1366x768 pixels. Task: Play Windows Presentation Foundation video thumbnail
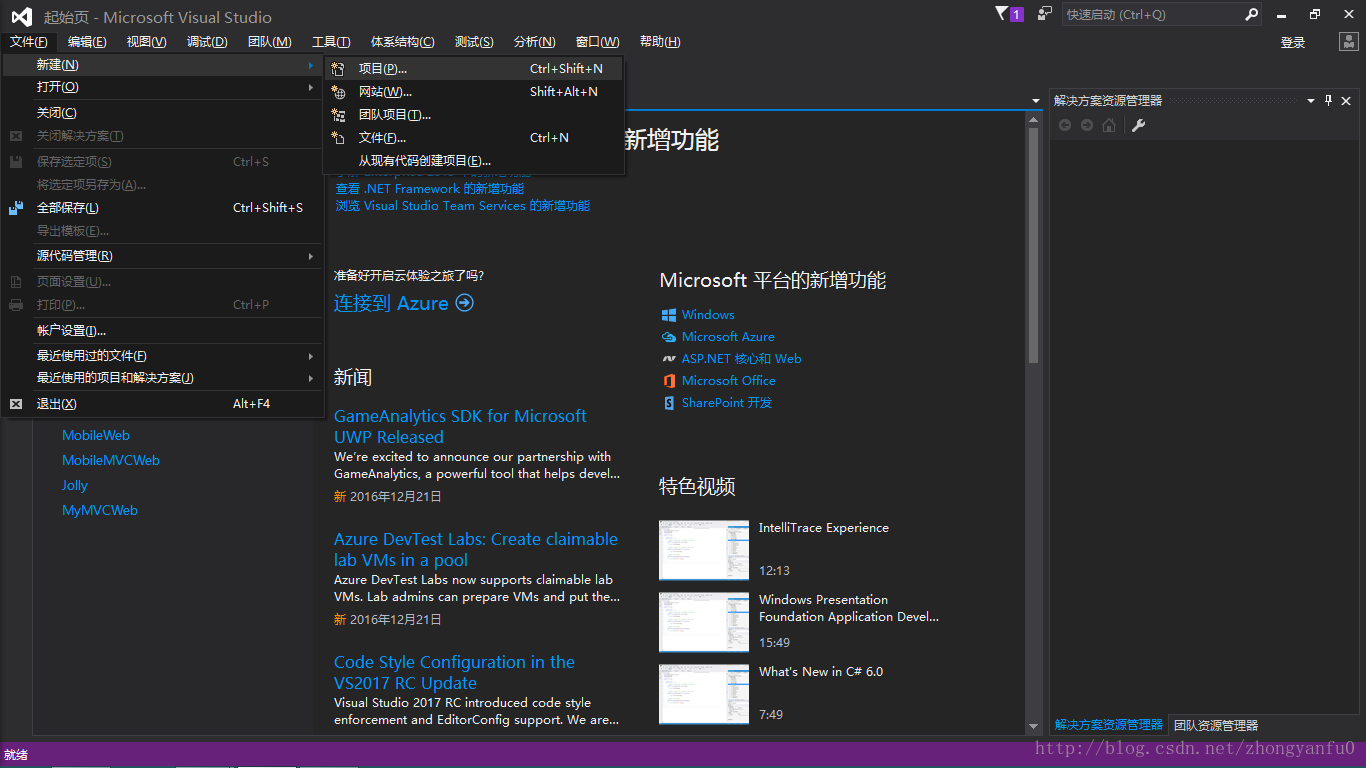click(704, 622)
